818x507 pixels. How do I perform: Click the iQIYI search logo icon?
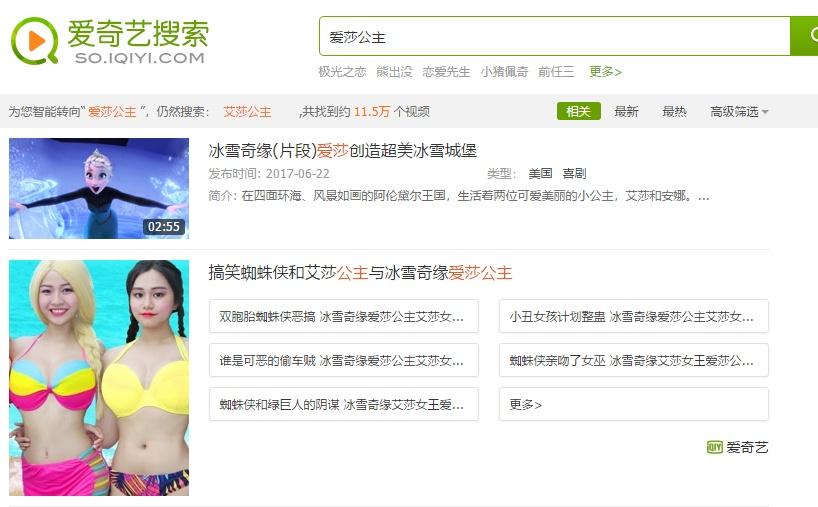(x=34, y=41)
